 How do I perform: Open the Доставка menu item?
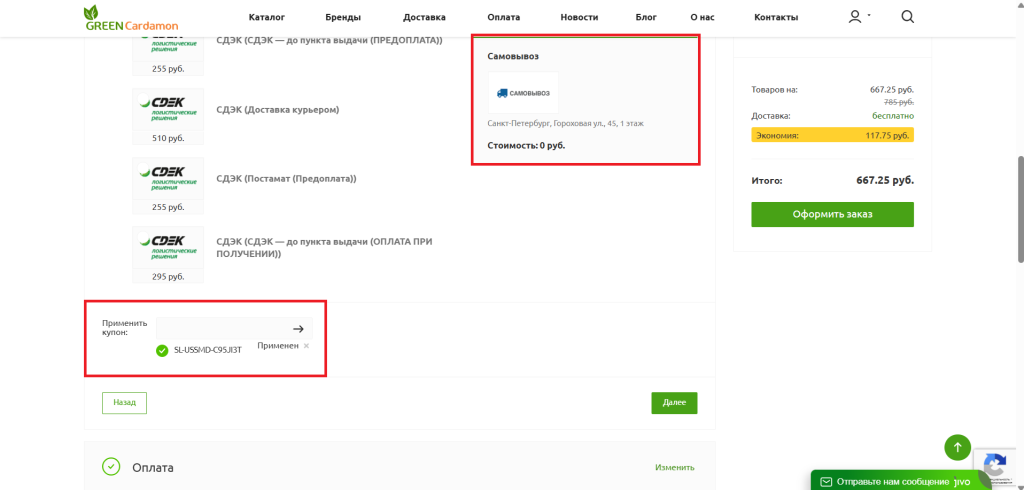point(424,18)
